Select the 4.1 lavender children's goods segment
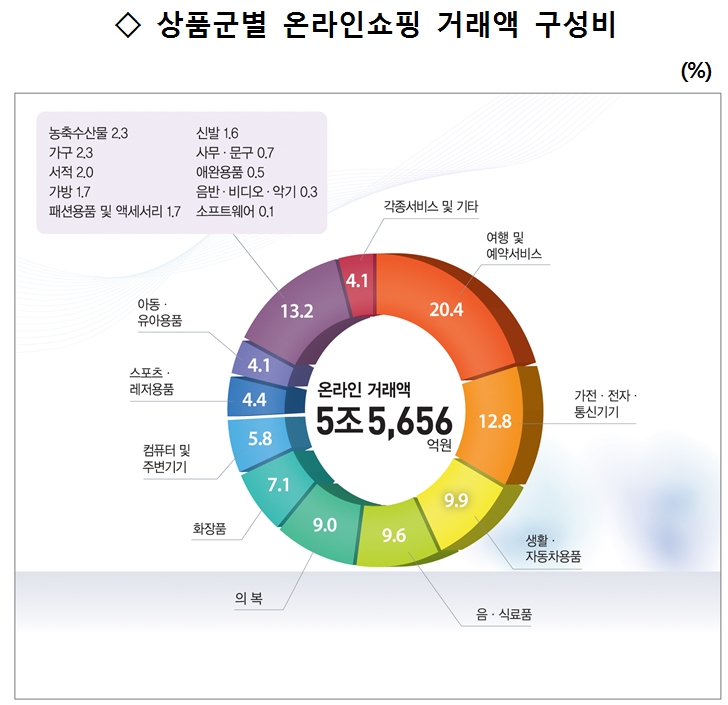This screenshot has height=705, width=728. [259, 365]
